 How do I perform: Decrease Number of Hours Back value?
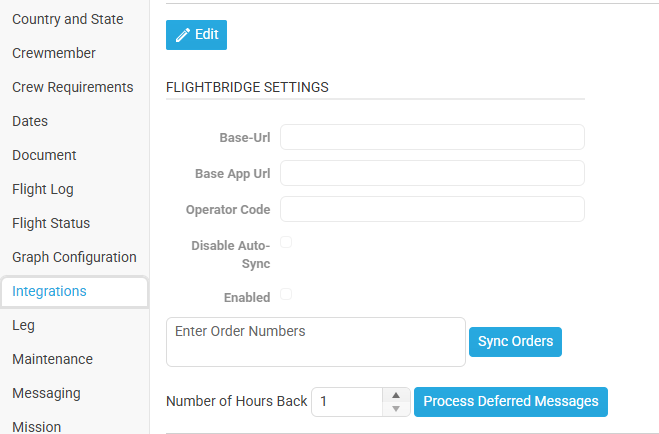(396, 408)
